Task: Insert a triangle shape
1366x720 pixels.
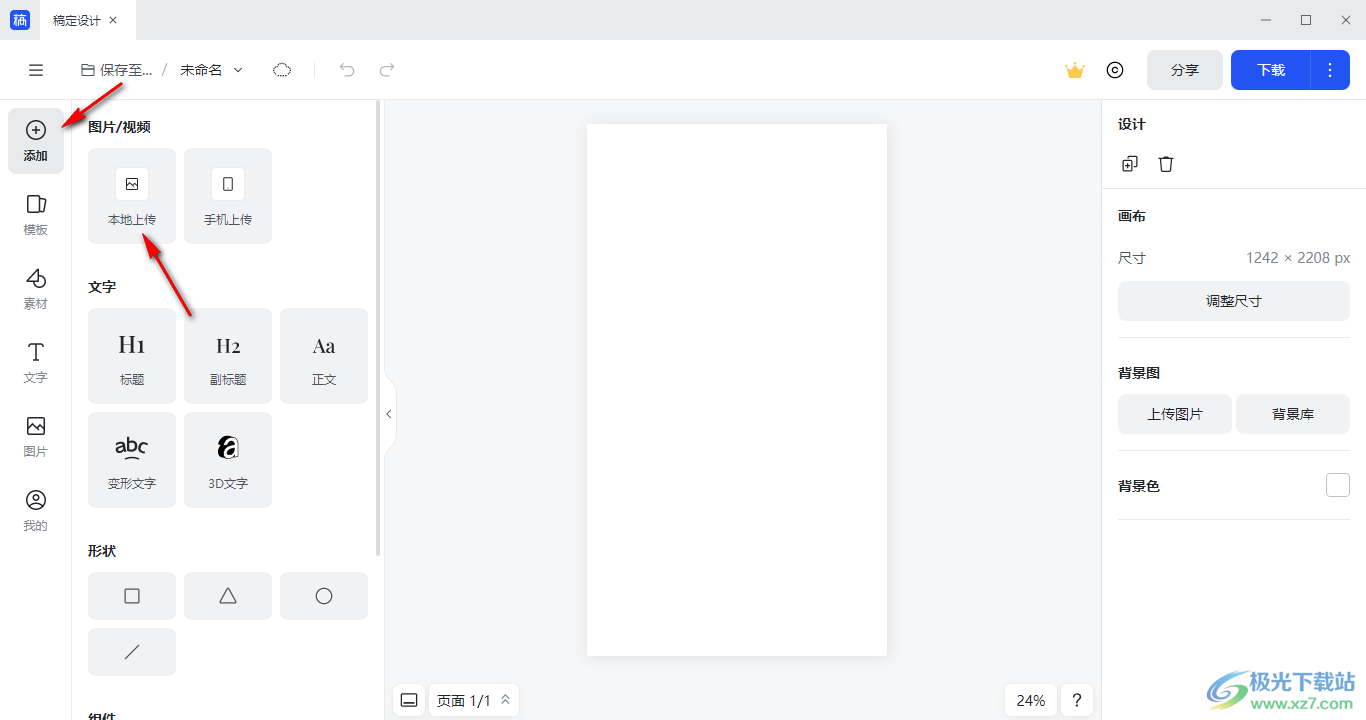Action: click(x=228, y=596)
